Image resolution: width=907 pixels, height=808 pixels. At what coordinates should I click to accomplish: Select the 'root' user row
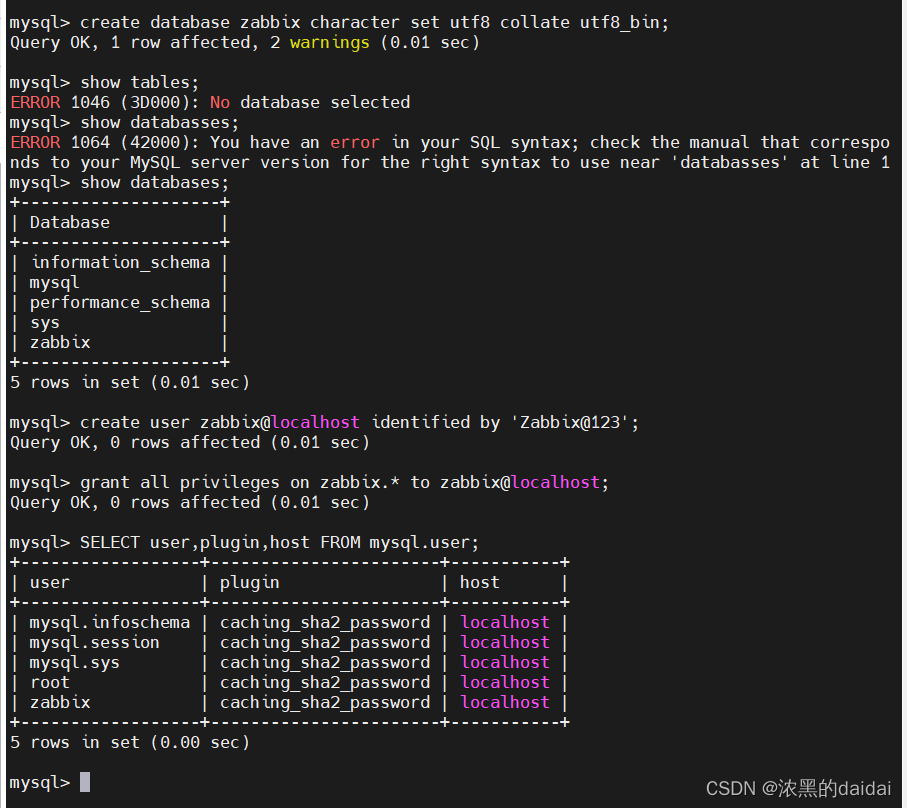click(x=49, y=682)
